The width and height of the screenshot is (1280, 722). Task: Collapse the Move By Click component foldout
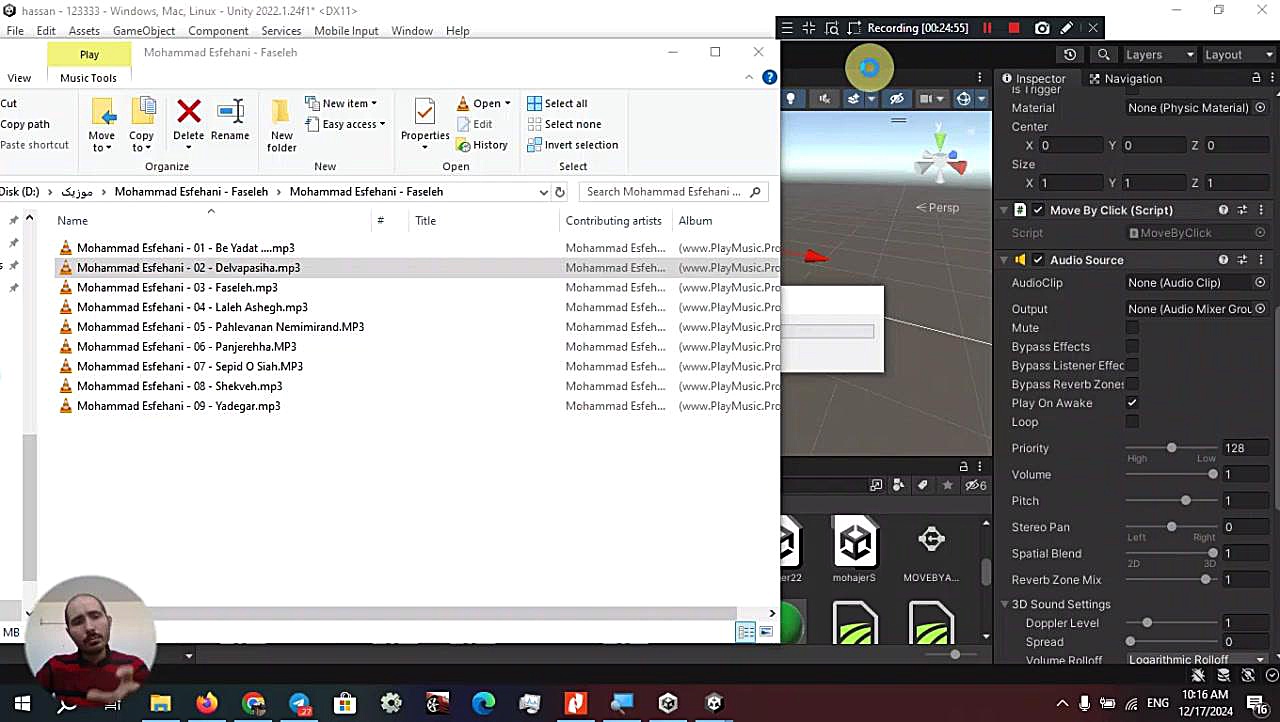[x=1004, y=210]
